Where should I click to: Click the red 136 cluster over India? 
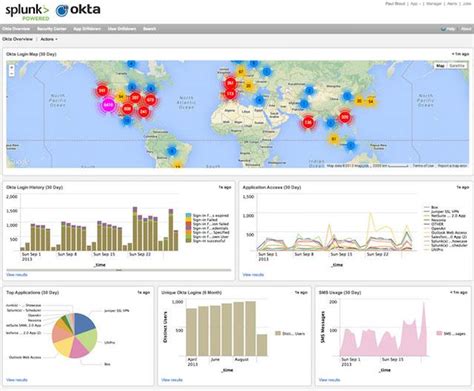pos(308,122)
